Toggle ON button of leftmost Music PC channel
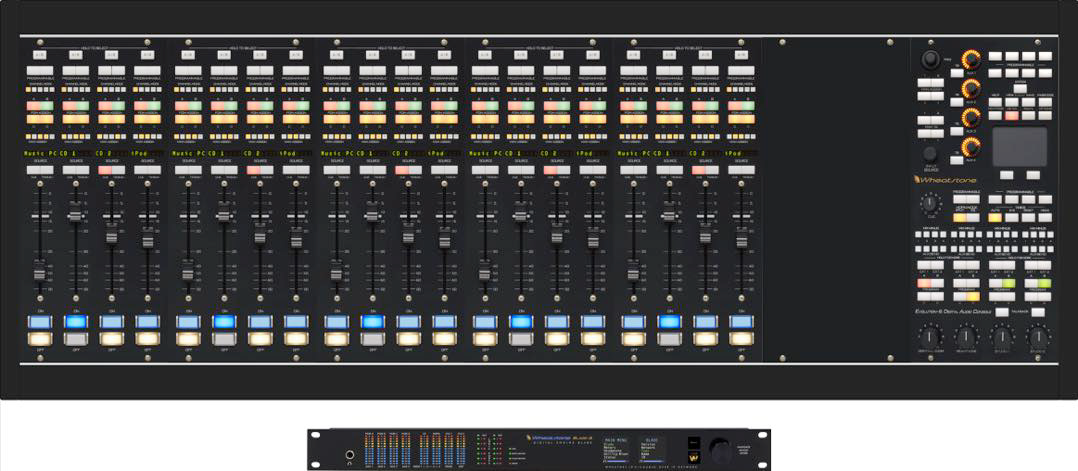Image resolution: width=1078 pixels, height=471 pixels. coord(40,322)
